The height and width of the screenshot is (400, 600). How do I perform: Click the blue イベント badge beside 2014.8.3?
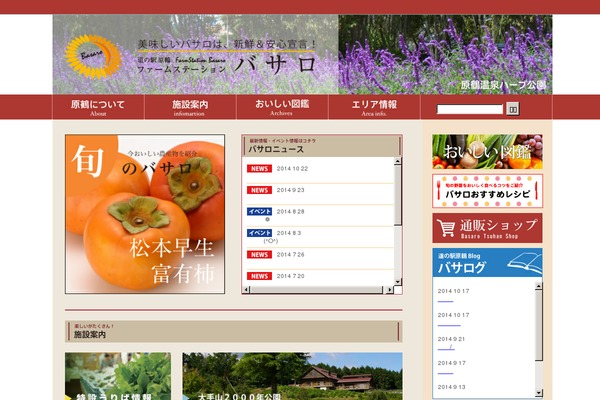coord(259,233)
